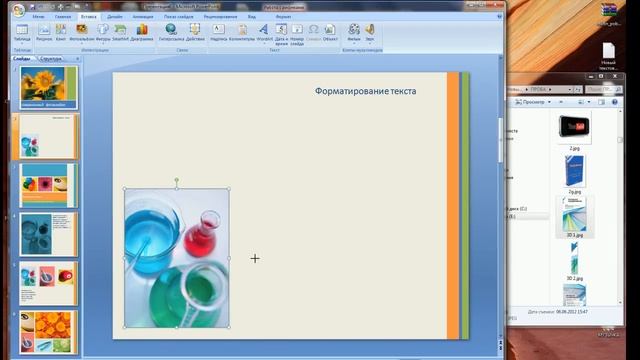The width and height of the screenshot is (640, 360).
Task: Open the Новый текстовый file on desktop
Action: (608, 56)
